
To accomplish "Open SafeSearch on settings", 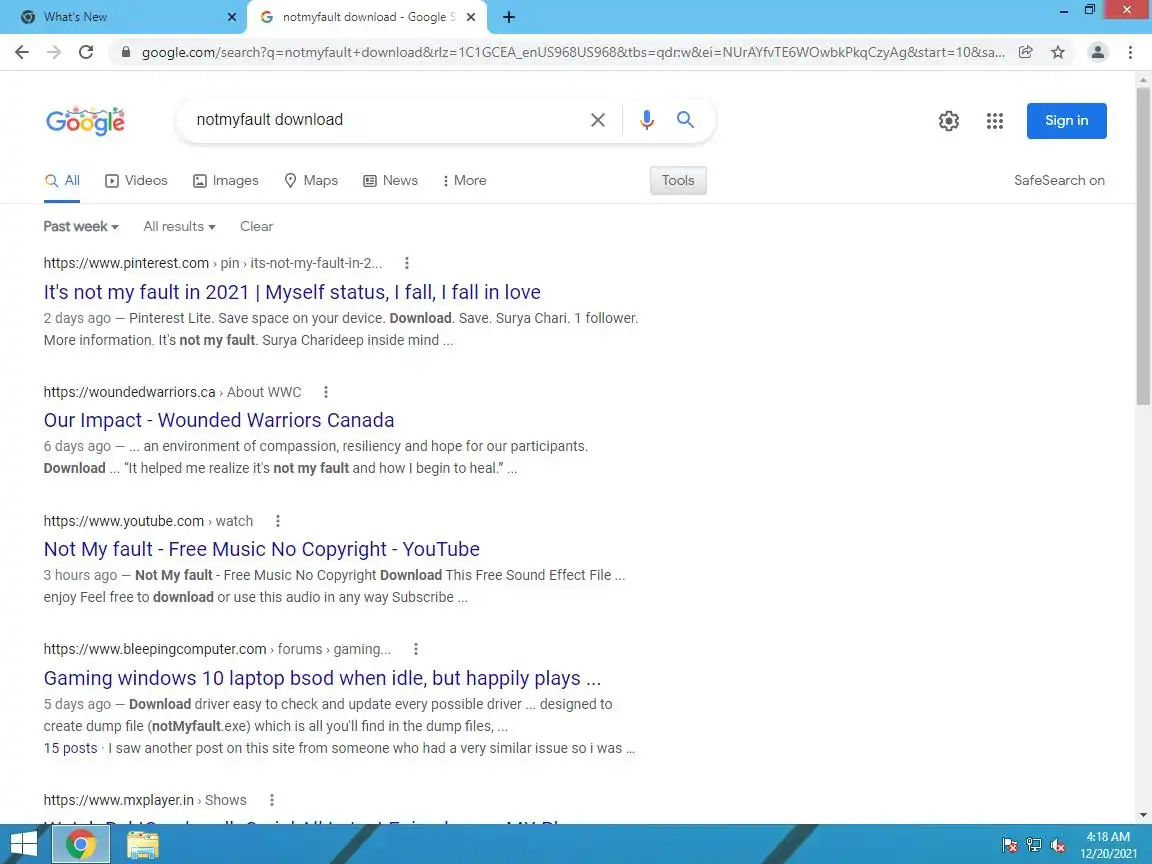I will (x=1059, y=181).
